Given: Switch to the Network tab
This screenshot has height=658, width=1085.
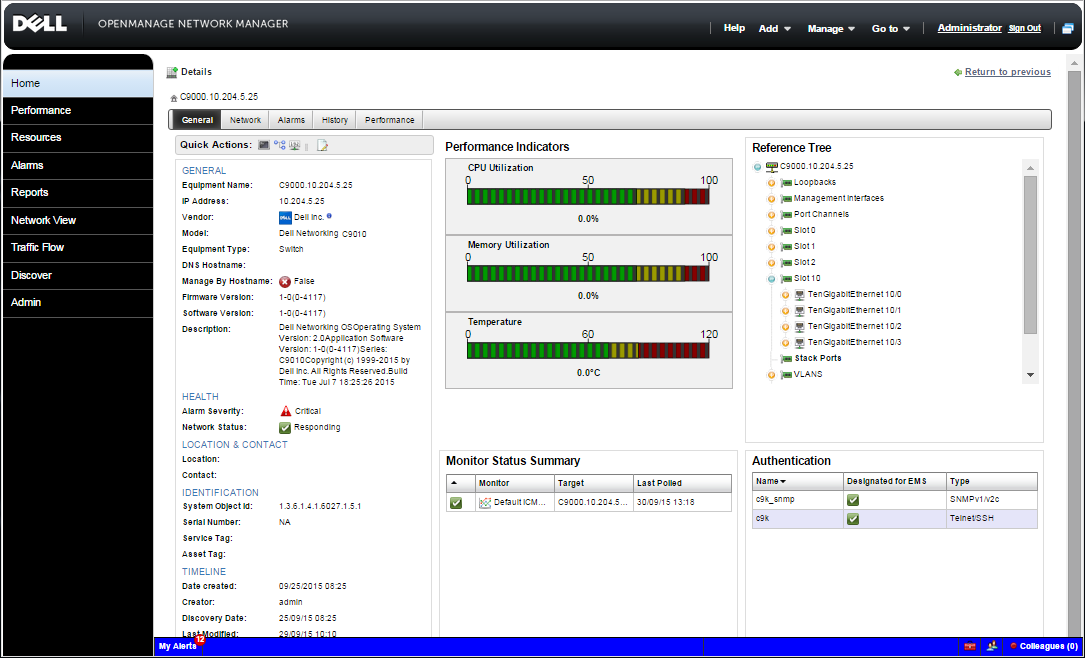Looking at the screenshot, I should (245, 120).
